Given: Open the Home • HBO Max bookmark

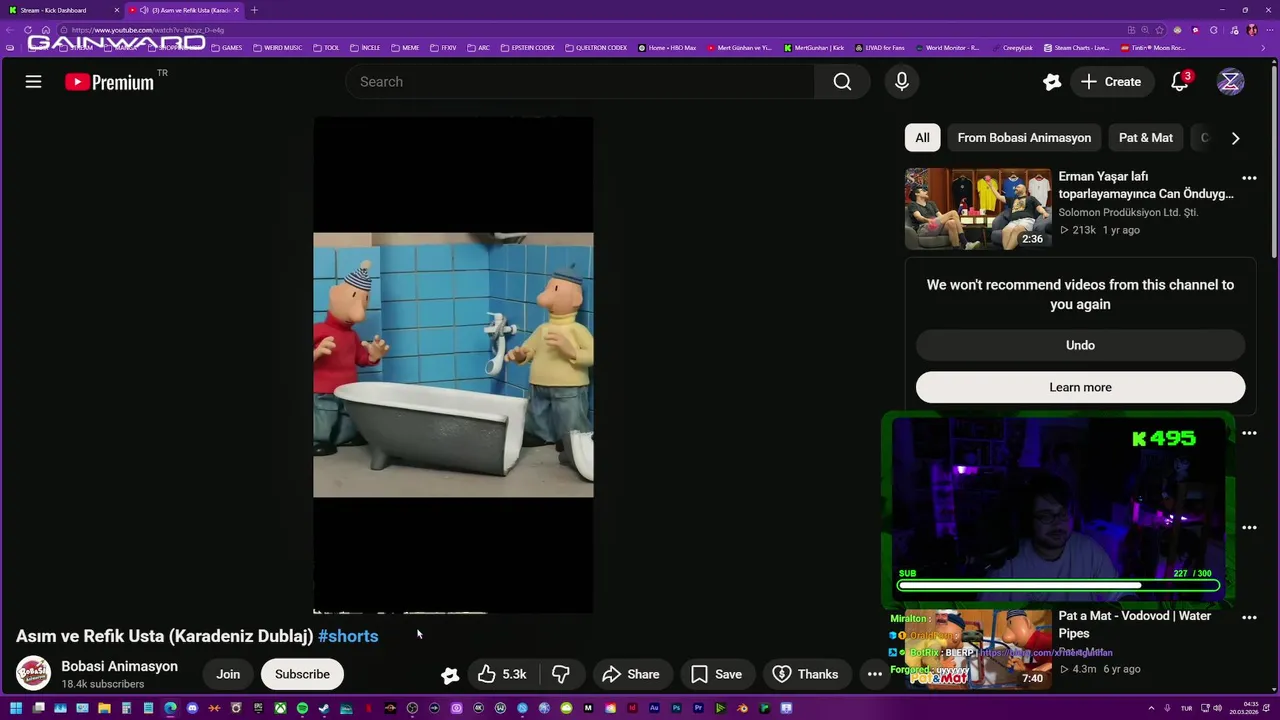Looking at the screenshot, I should coord(667,48).
